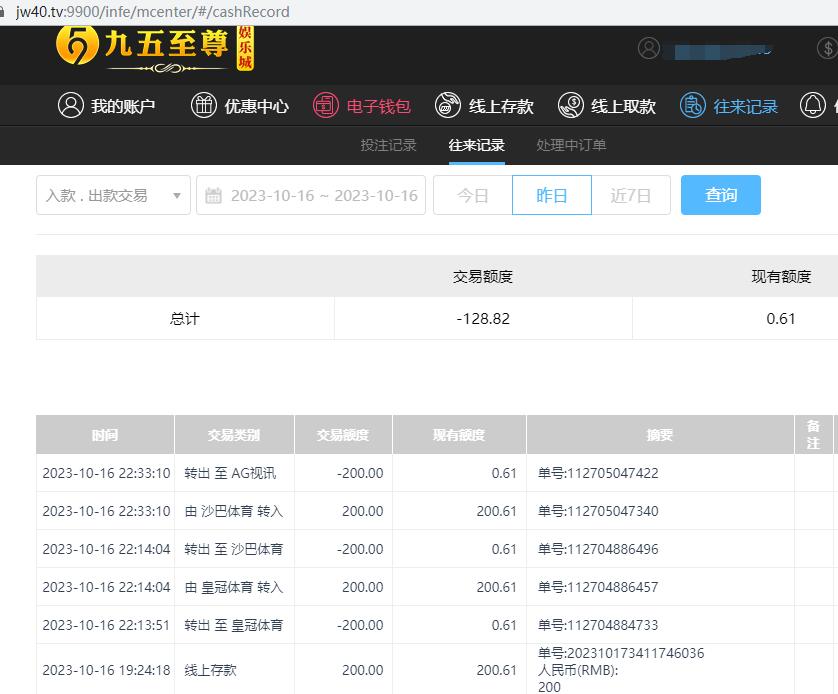Click the 优惠中心 gift icon
838x694 pixels.
point(204,105)
